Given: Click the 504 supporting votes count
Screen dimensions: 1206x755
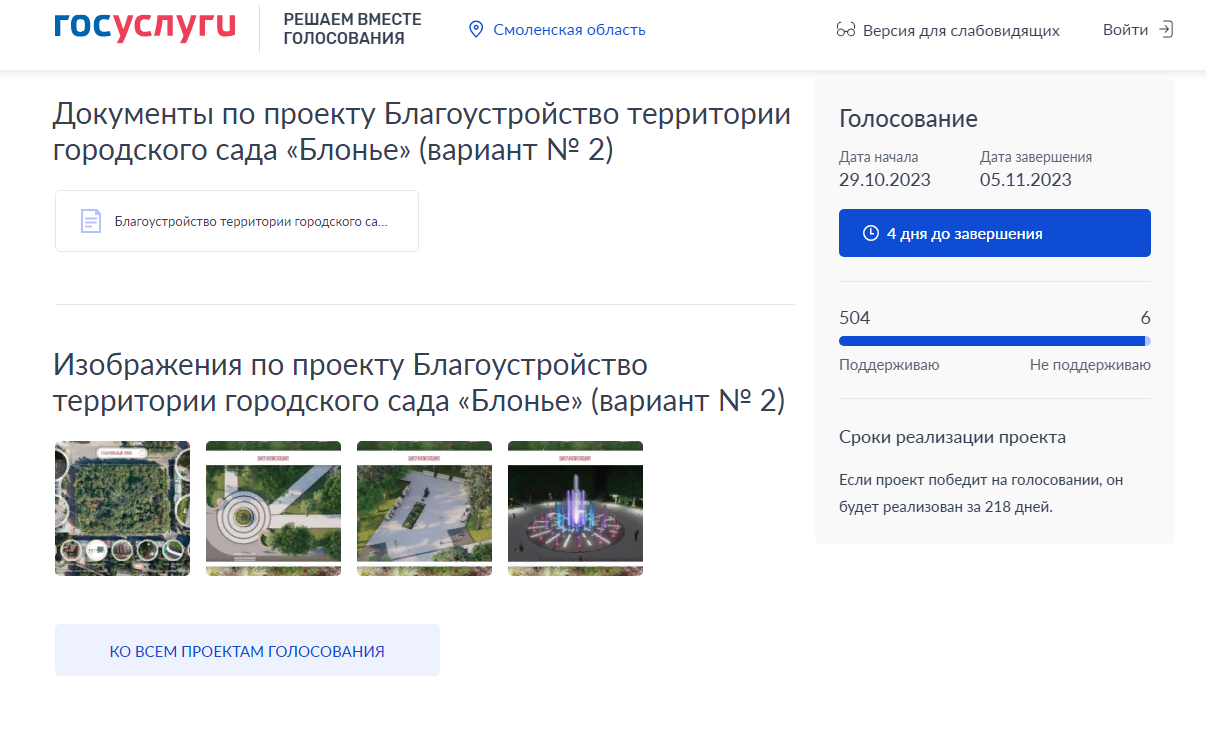Looking at the screenshot, I should pos(855,318).
